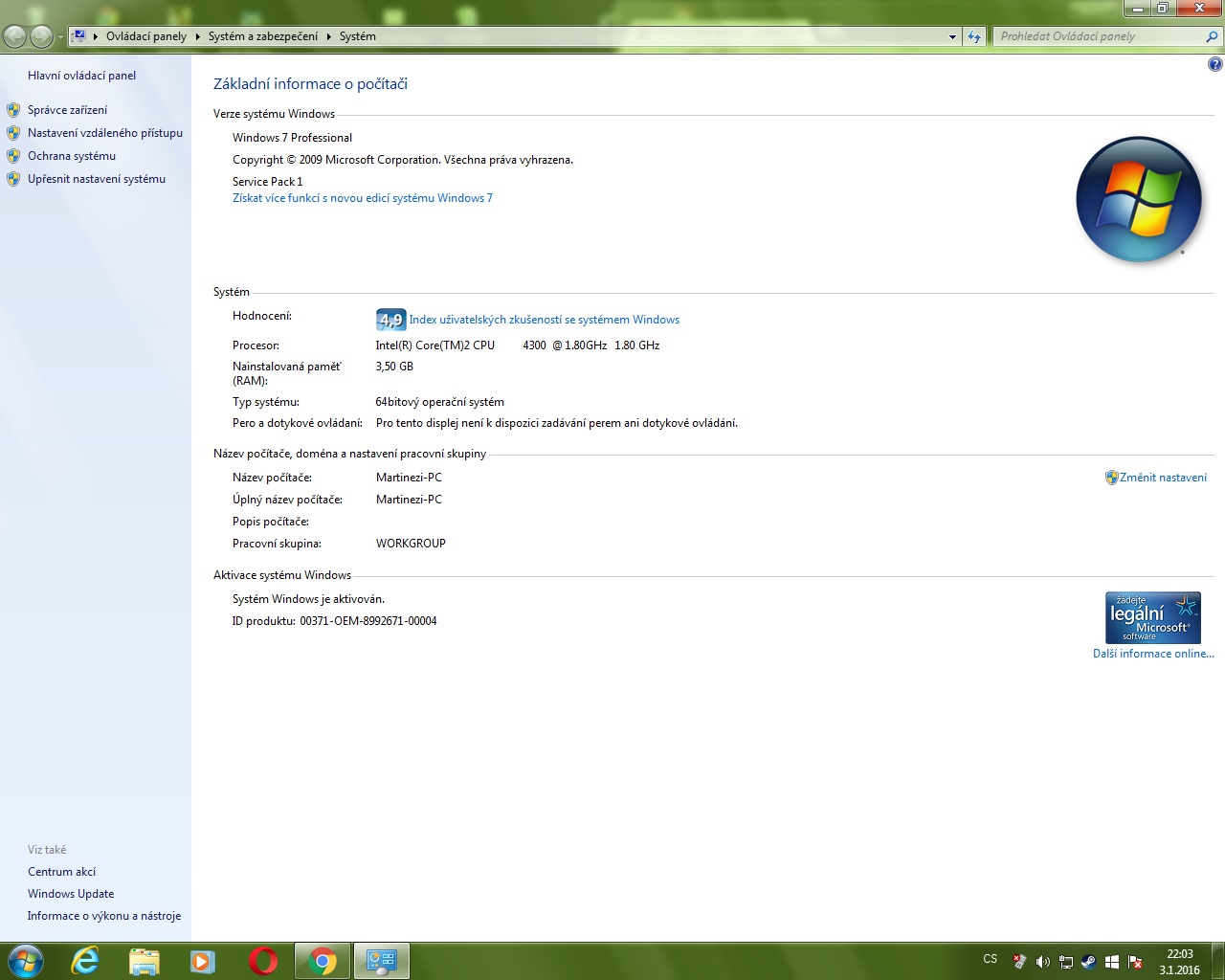Click the Windows 7 Professional text
The width and height of the screenshot is (1225, 980).
pyautogui.click(x=292, y=138)
